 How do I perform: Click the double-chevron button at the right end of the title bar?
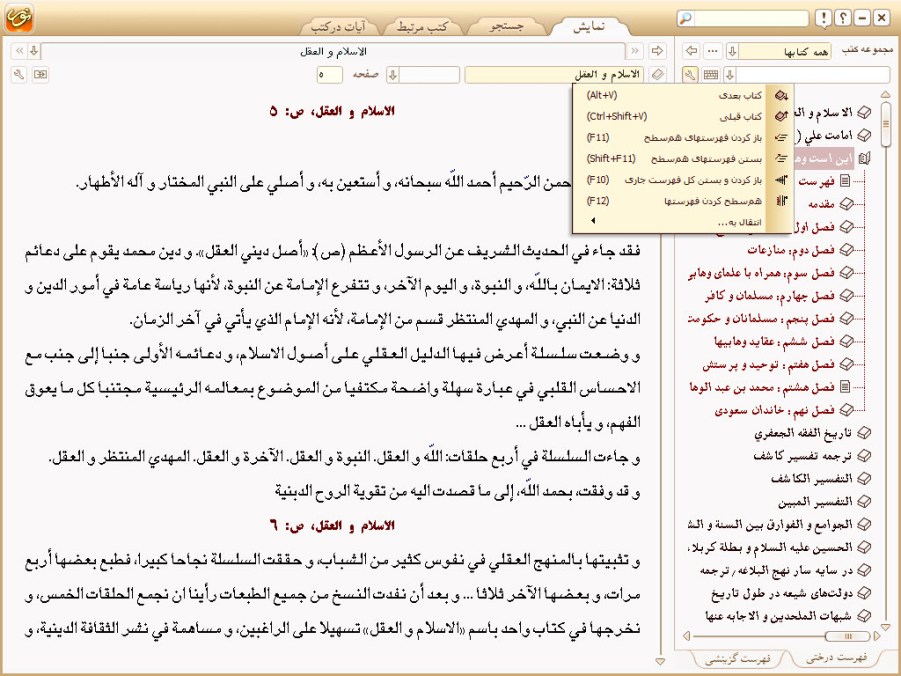(635, 51)
